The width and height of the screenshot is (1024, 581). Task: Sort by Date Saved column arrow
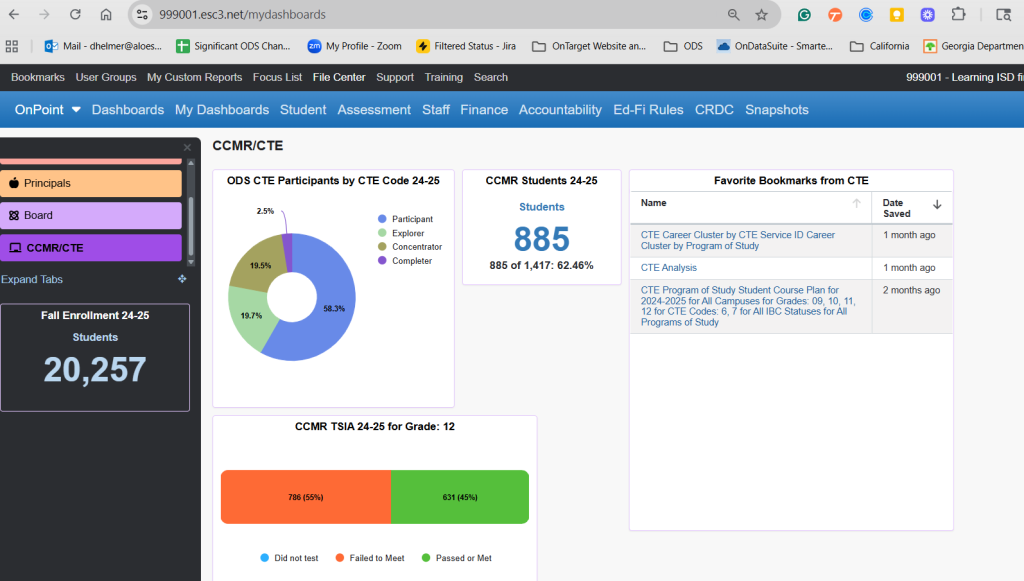[937, 204]
